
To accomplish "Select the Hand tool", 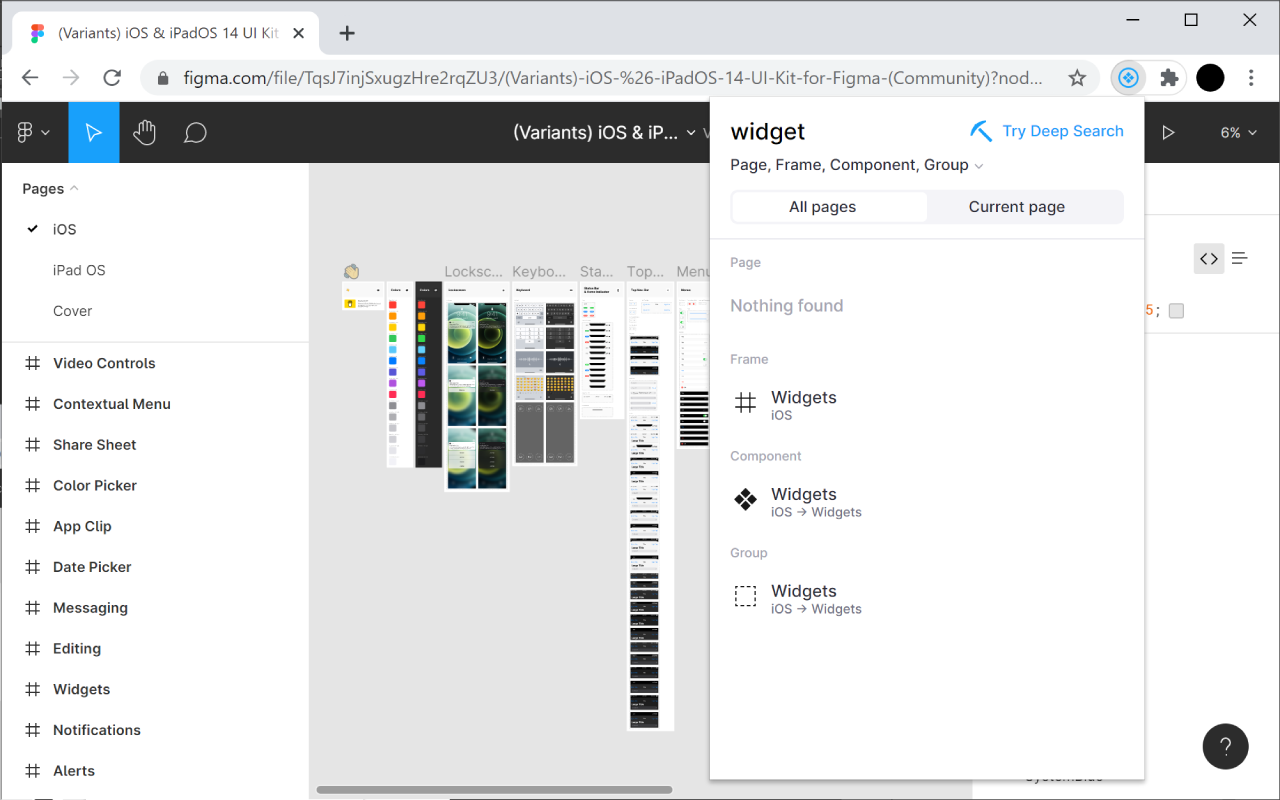I will (x=145, y=132).
